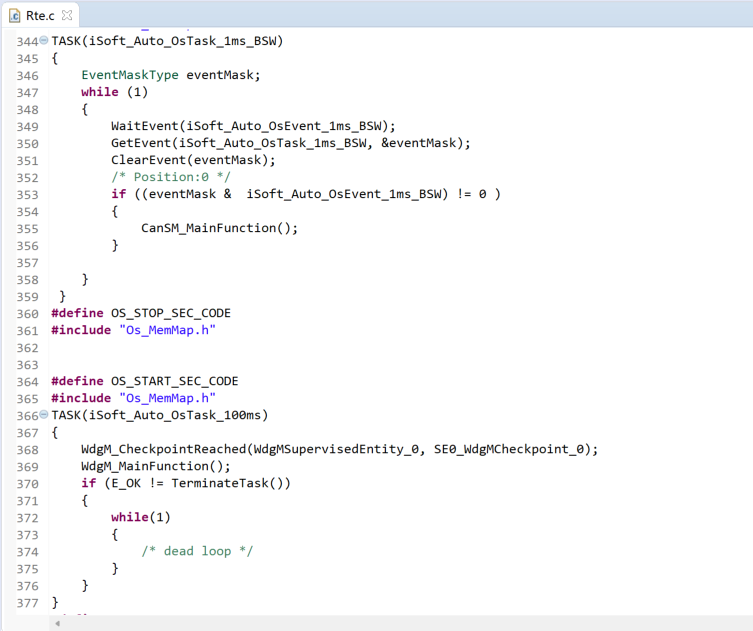This screenshot has width=753, height=631.
Task: Collapse the TASK block at line 344
Action: click(x=44, y=40)
